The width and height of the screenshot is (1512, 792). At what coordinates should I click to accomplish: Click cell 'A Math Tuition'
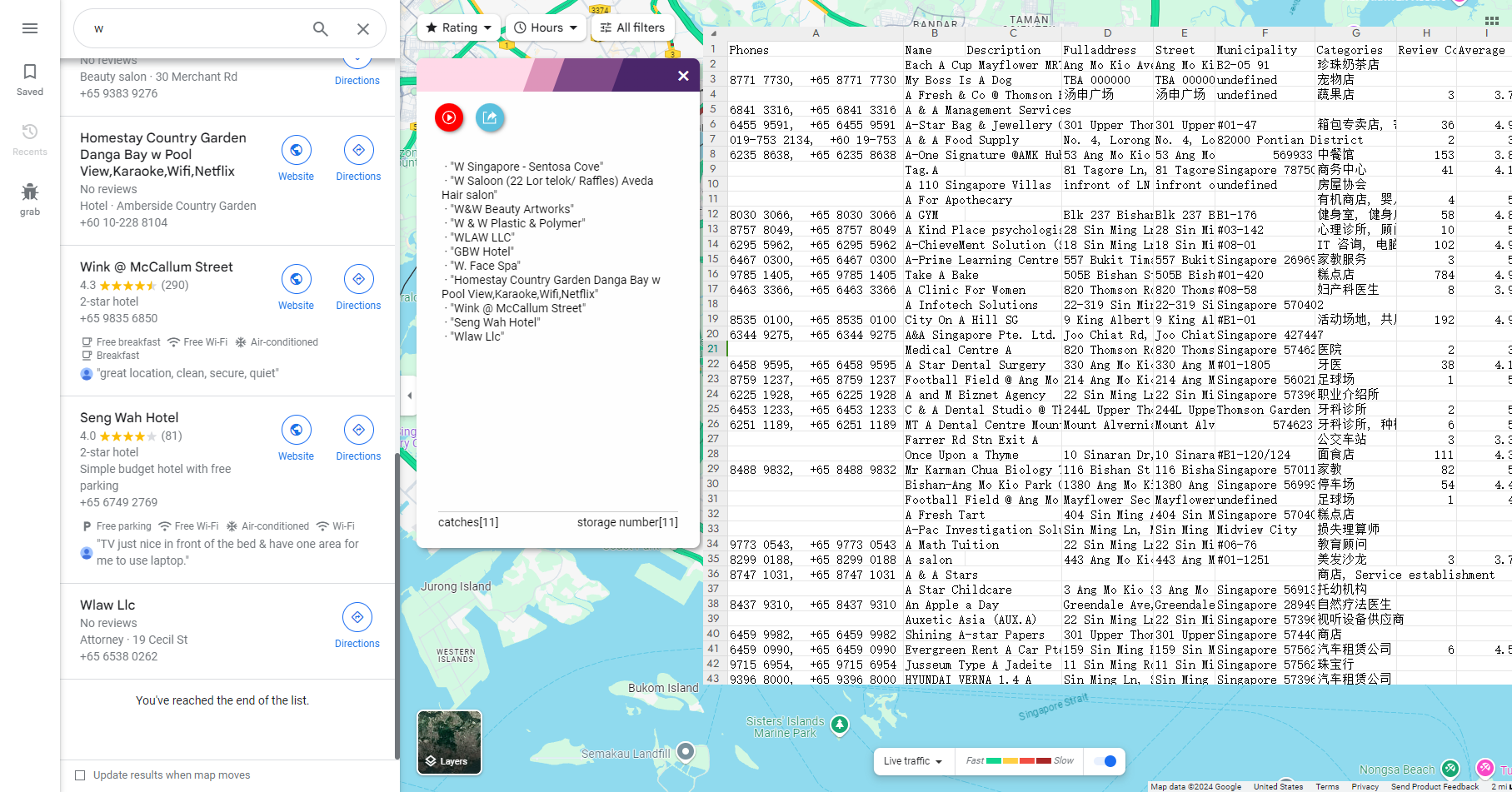click(951, 545)
